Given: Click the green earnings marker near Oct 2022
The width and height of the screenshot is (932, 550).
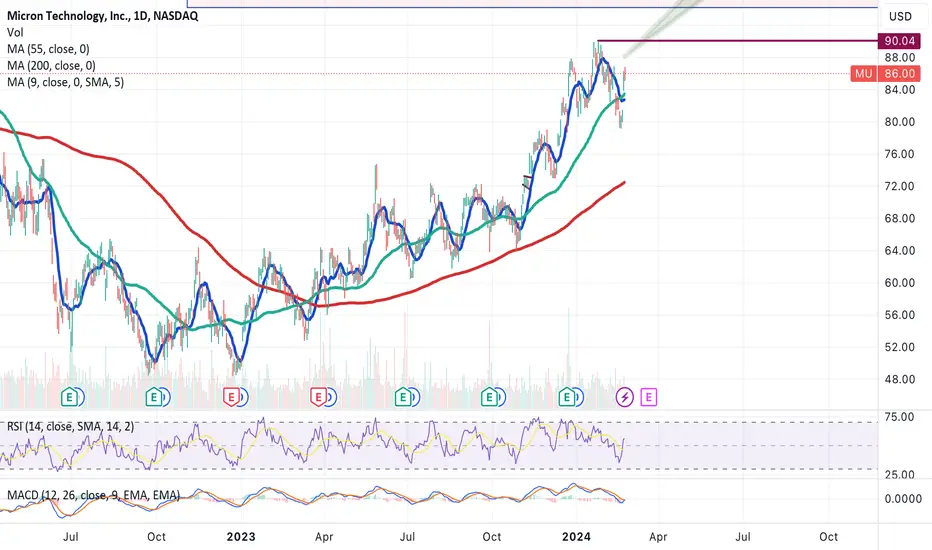Looking at the screenshot, I should (x=154, y=397).
